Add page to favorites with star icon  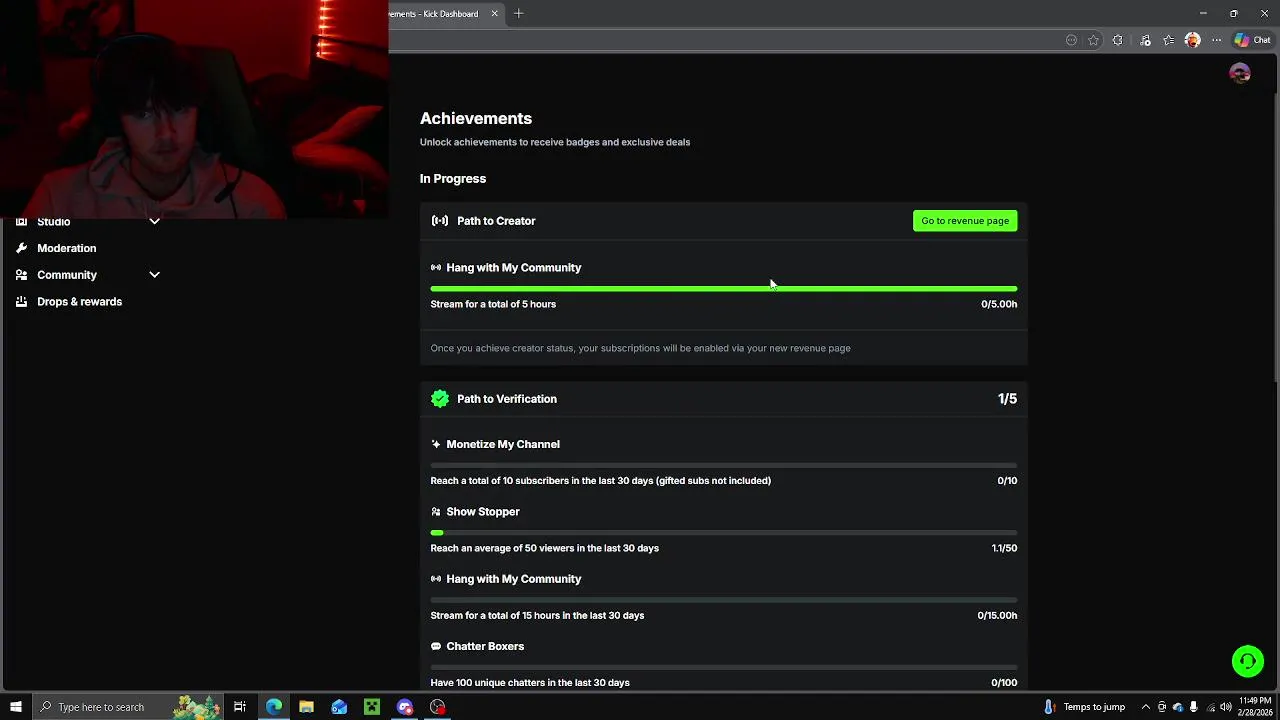click(1093, 40)
